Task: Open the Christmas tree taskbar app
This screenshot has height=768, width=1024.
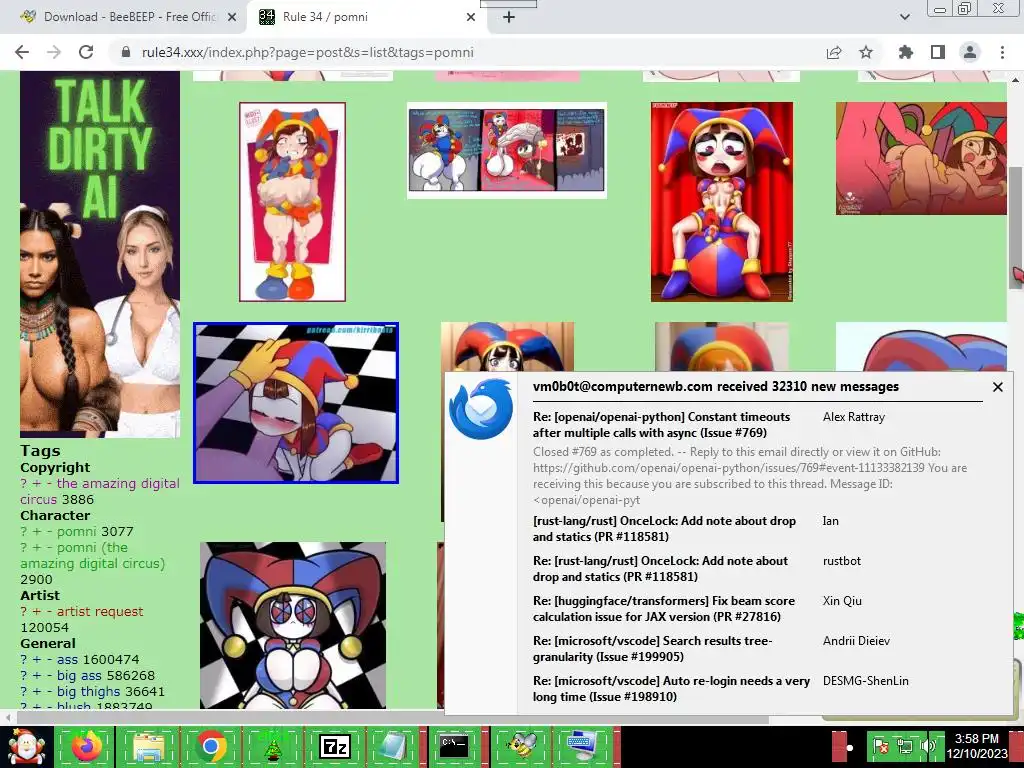Action: (x=272, y=746)
